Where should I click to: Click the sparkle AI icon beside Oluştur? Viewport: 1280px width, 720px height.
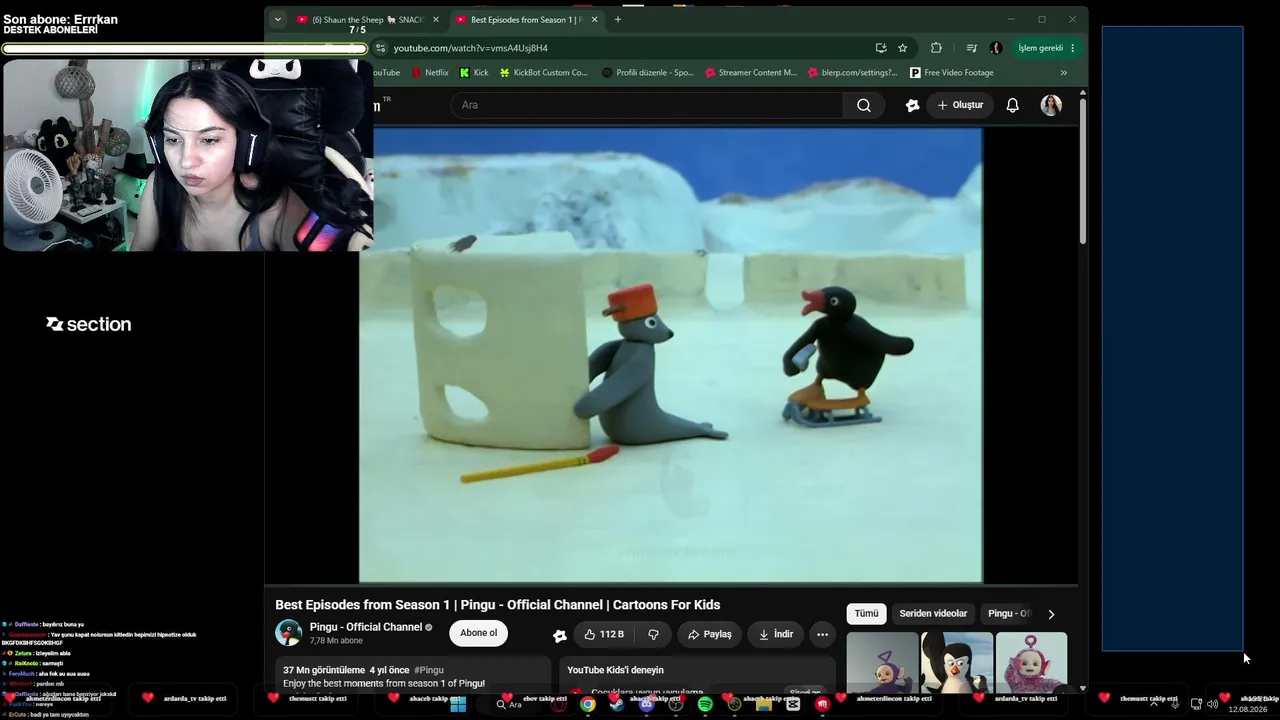coord(912,105)
